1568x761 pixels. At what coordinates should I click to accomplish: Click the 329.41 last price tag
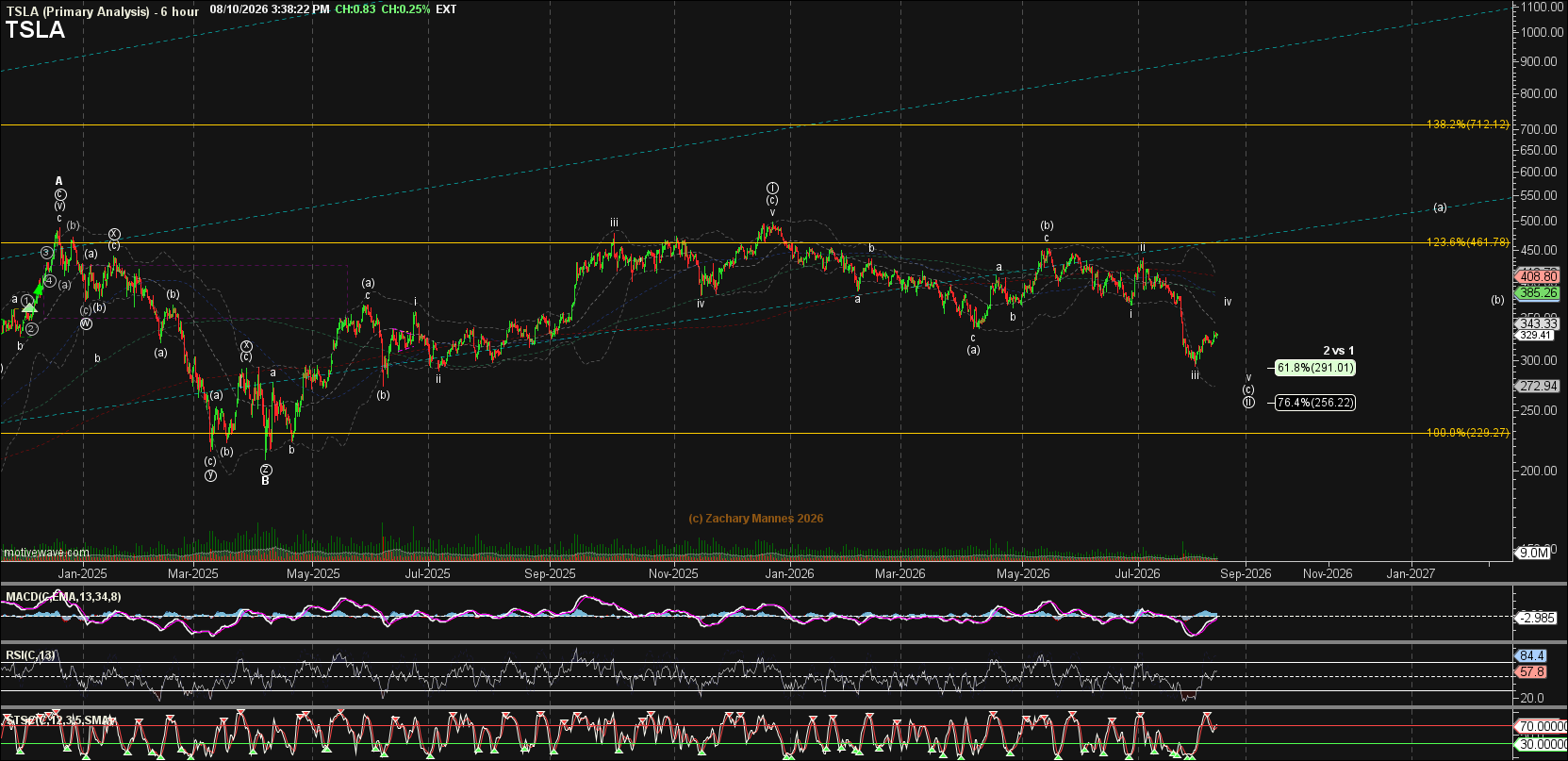pos(1536,335)
